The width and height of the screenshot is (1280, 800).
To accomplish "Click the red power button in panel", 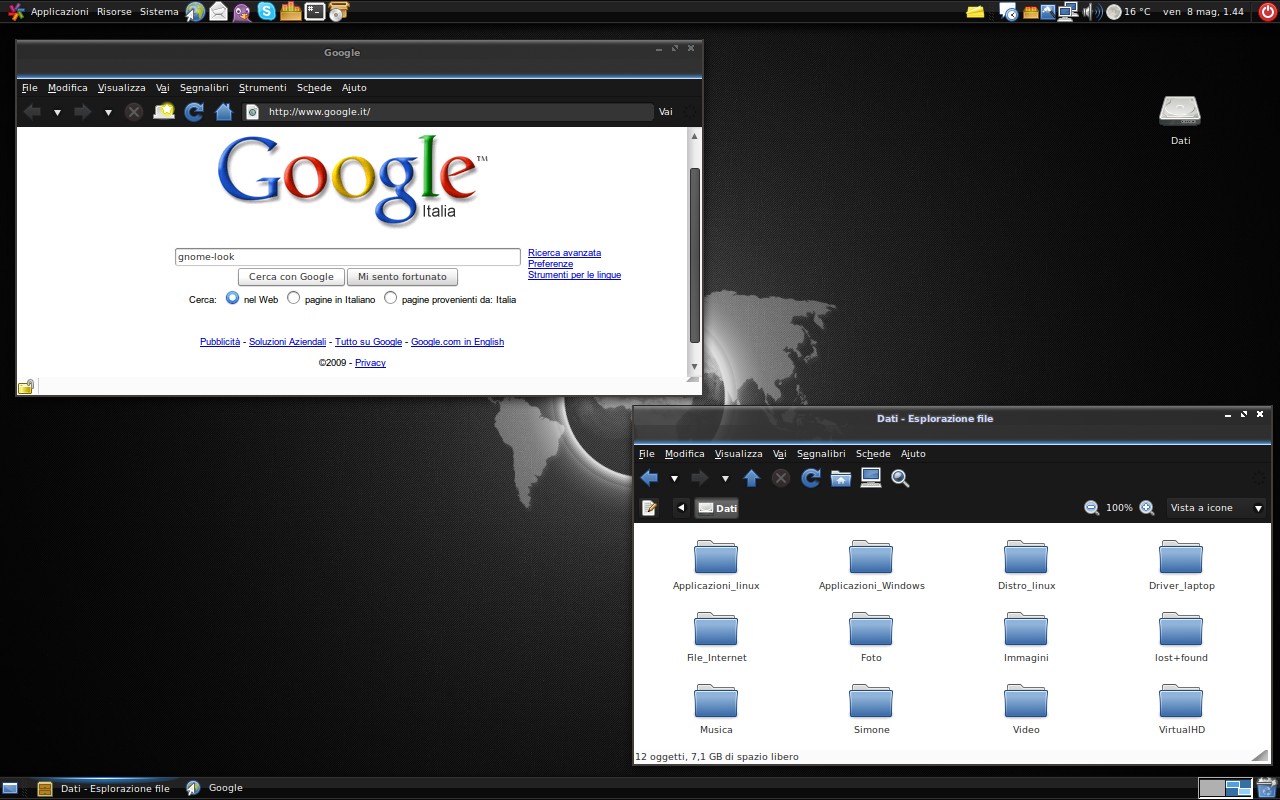I will (x=1268, y=12).
